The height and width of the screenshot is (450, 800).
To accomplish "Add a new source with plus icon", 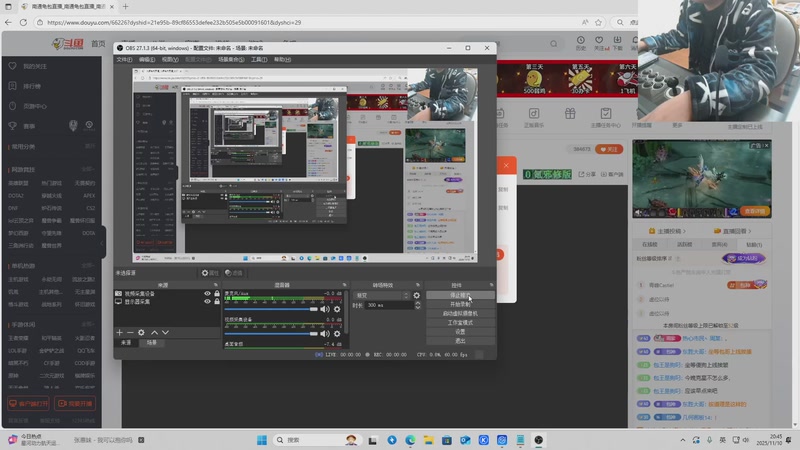I will pos(119,332).
